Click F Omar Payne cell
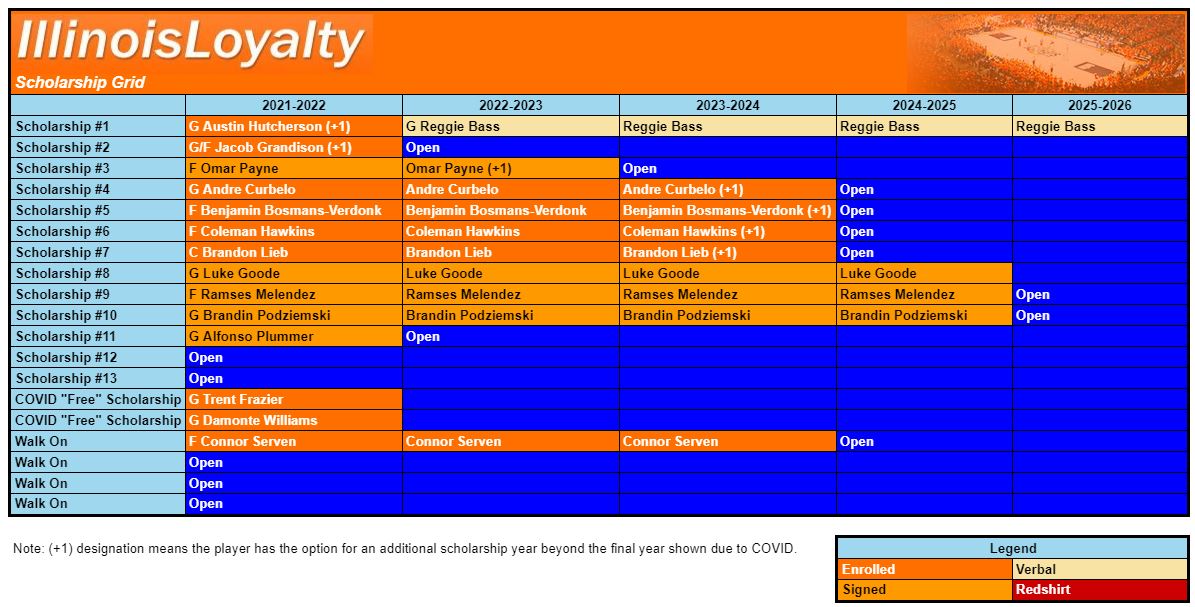 pyautogui.click(x=294, y=169)
